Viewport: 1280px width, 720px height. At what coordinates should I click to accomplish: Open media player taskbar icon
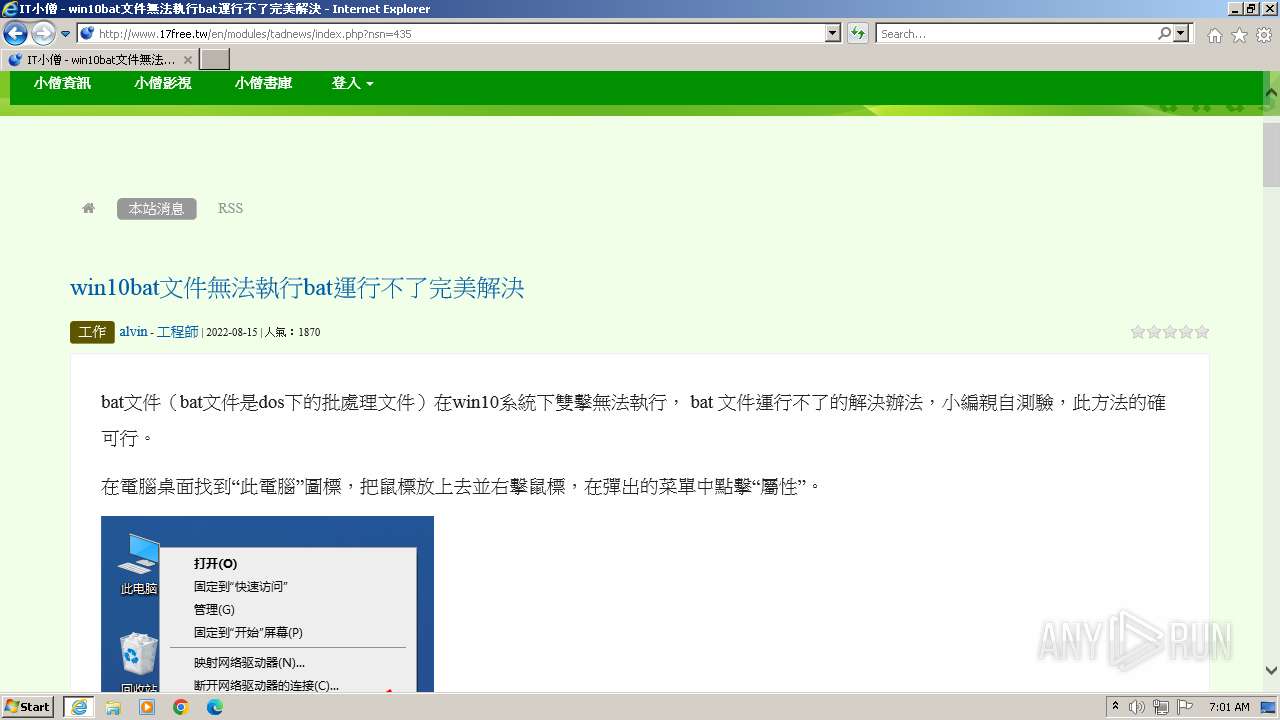click(147, 707)
